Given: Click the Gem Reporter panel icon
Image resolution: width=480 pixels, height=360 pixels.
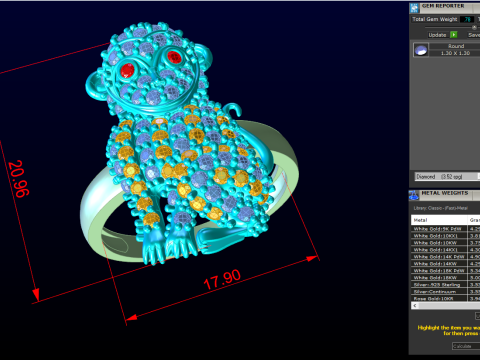Looking at the screenshot, I should coord(414,8).
